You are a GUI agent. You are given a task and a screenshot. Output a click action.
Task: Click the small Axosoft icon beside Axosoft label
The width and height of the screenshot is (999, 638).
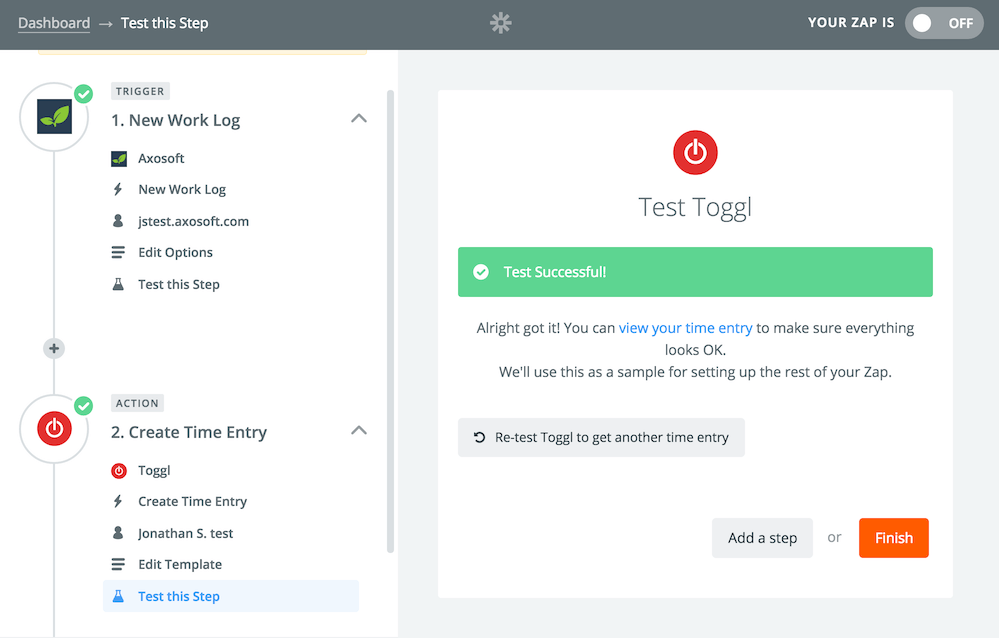tap(119, 158)
